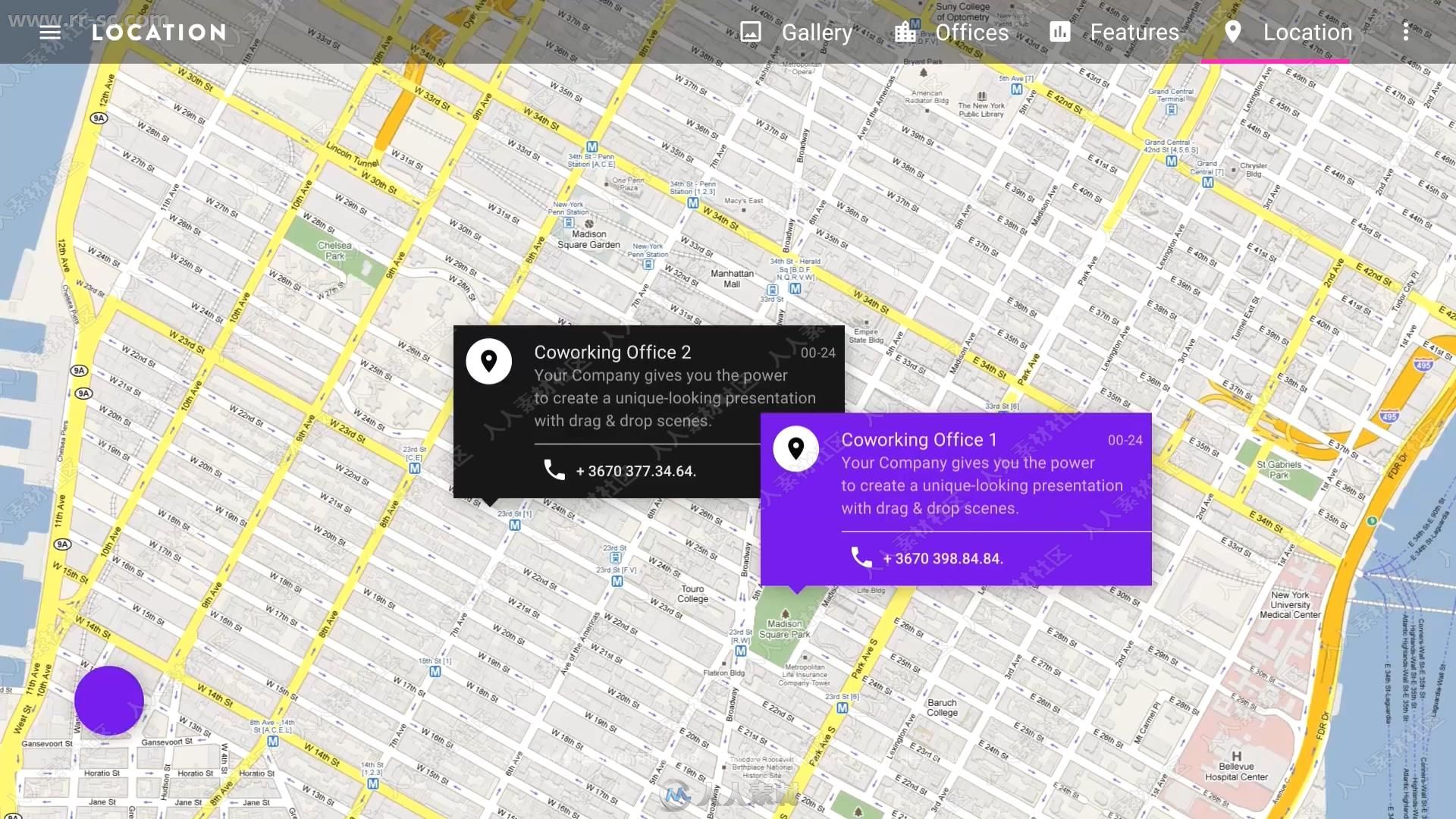The image size is (1456, 819).
Task: Click the LOCATION page title
Action: click(159, 32)
